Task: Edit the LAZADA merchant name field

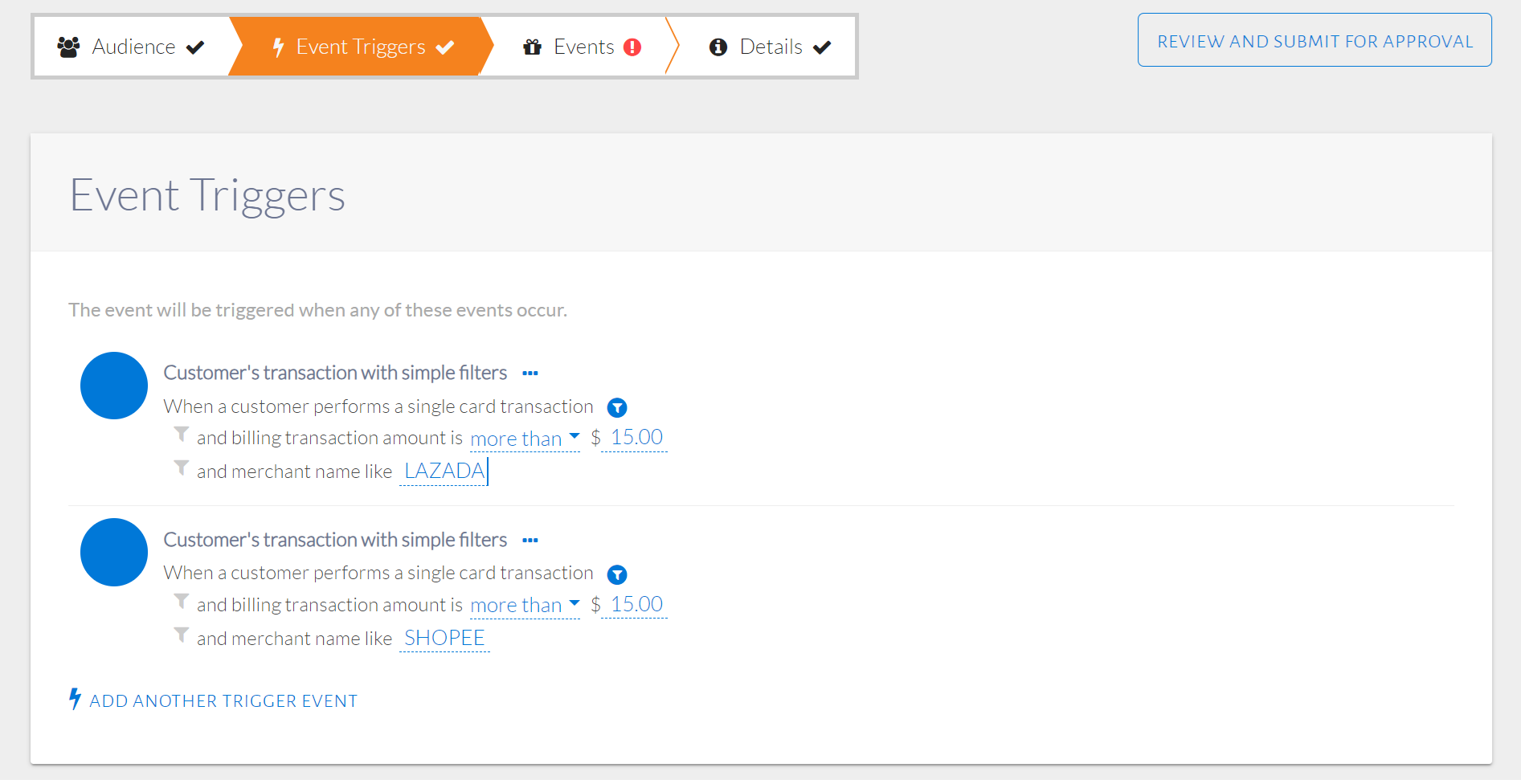Action: (444, 472)
